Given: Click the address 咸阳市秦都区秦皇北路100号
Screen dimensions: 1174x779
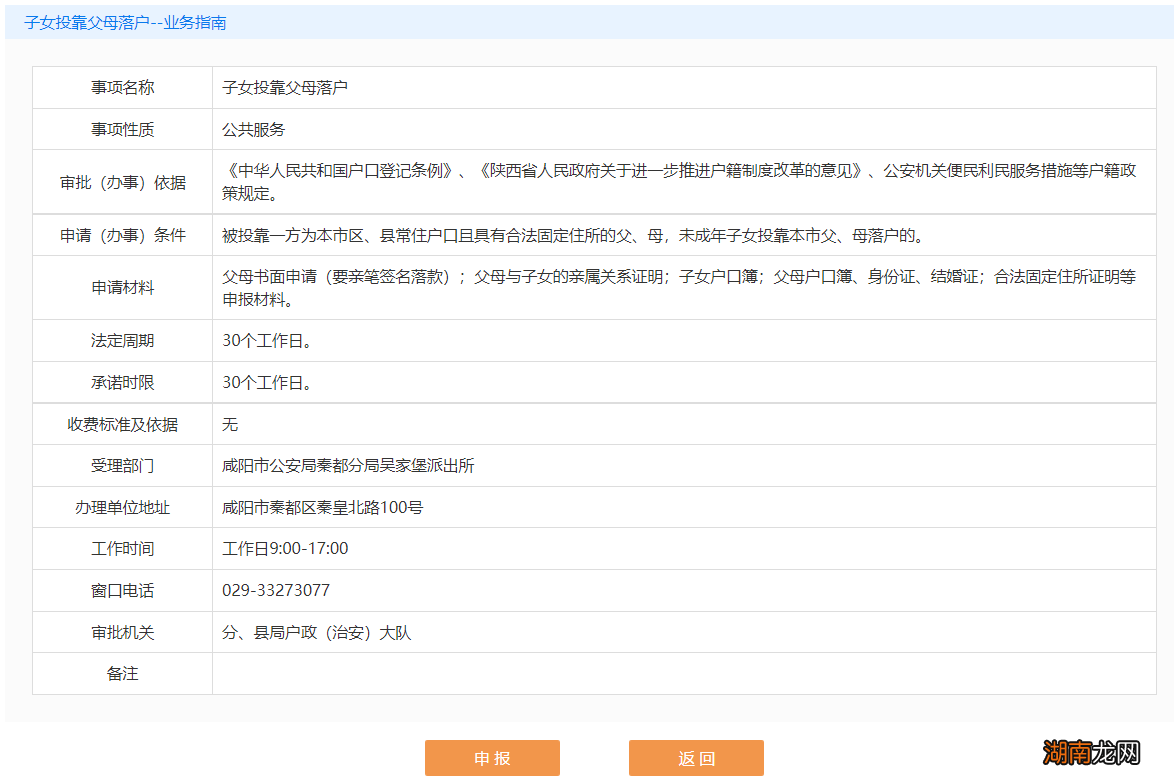Looking at the screenshot, I should [x=320, y=507].
